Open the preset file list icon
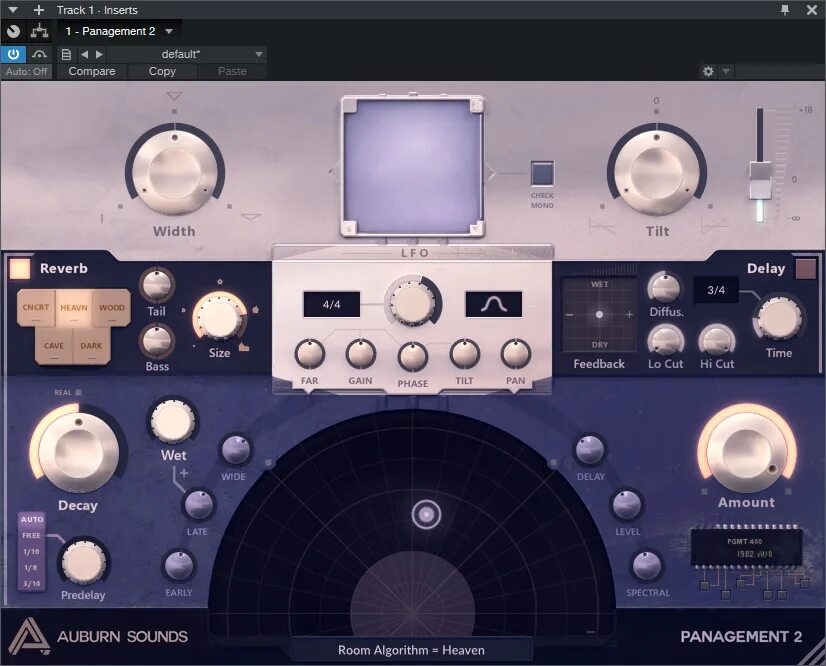 tap(65, 54)
